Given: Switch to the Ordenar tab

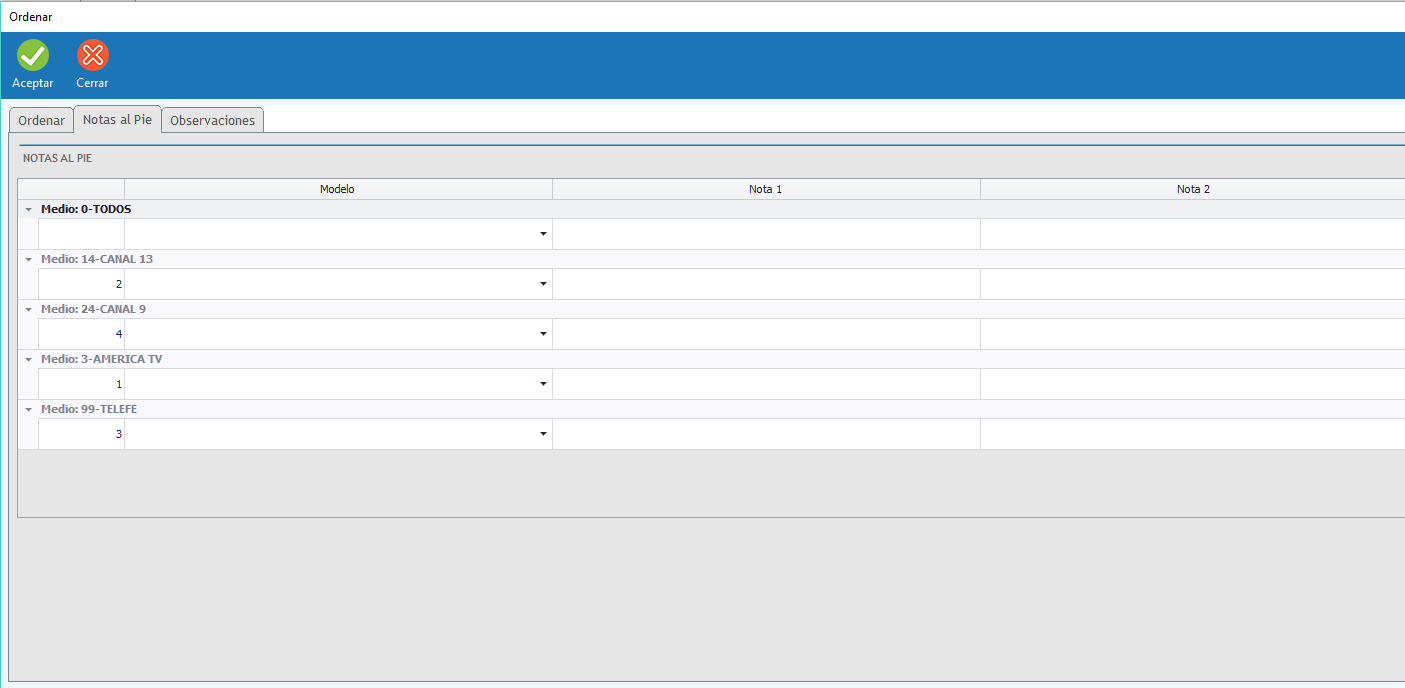Looking at the screenshot, I should click(x=41, y=120).
